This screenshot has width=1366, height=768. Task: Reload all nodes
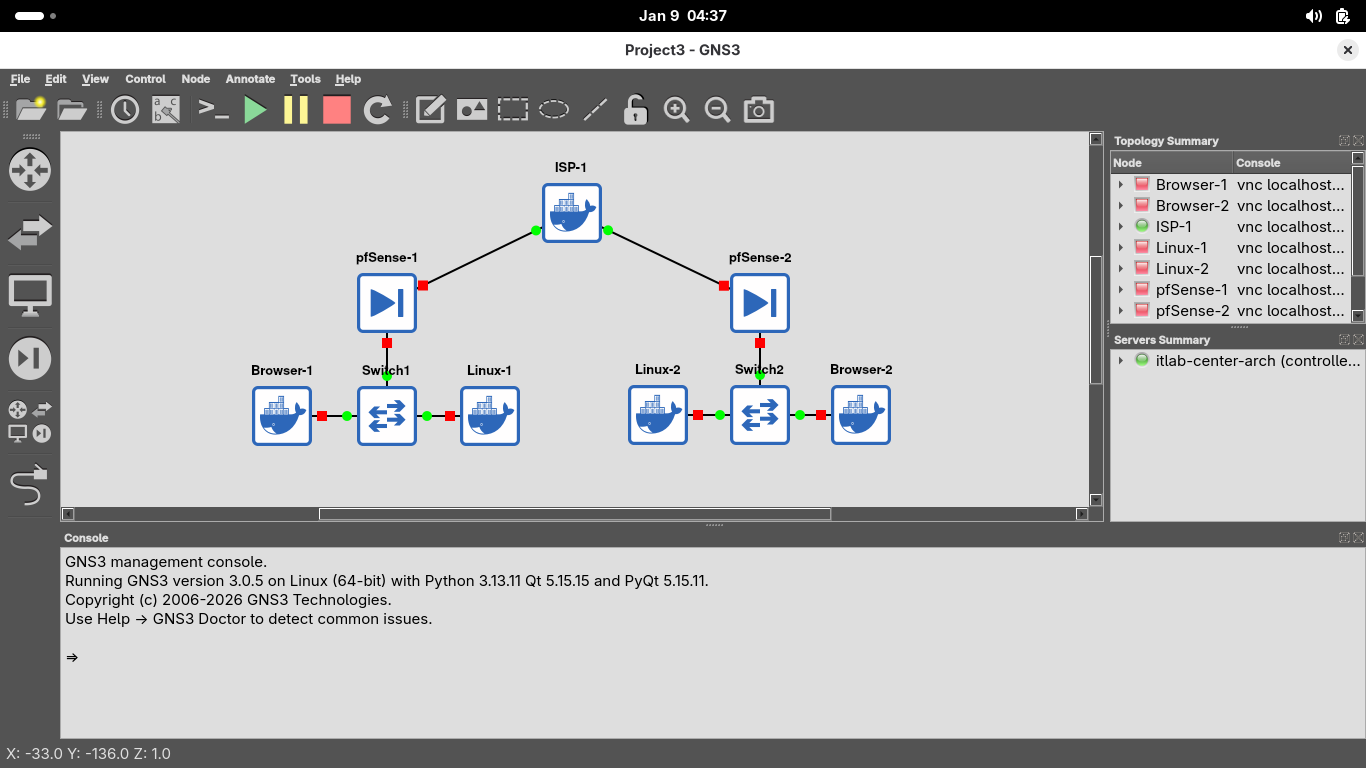(377, 110)
